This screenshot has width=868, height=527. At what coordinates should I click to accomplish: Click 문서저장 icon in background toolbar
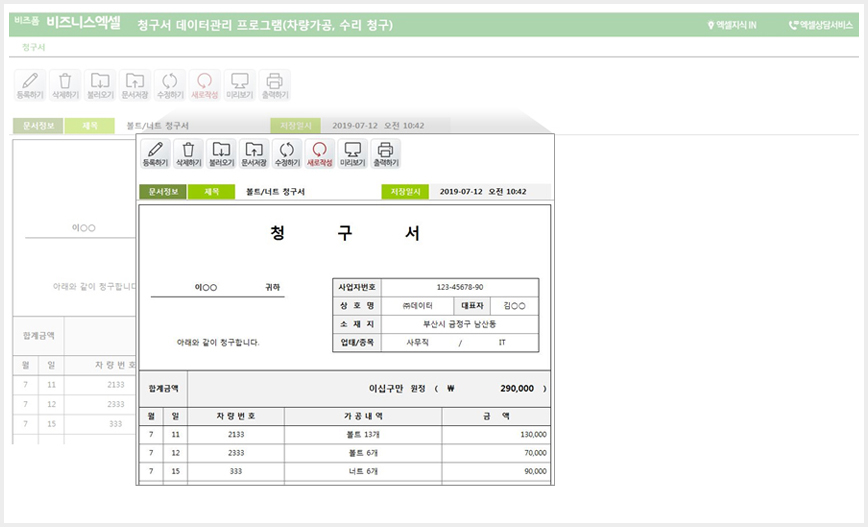[x=135, y=85]
